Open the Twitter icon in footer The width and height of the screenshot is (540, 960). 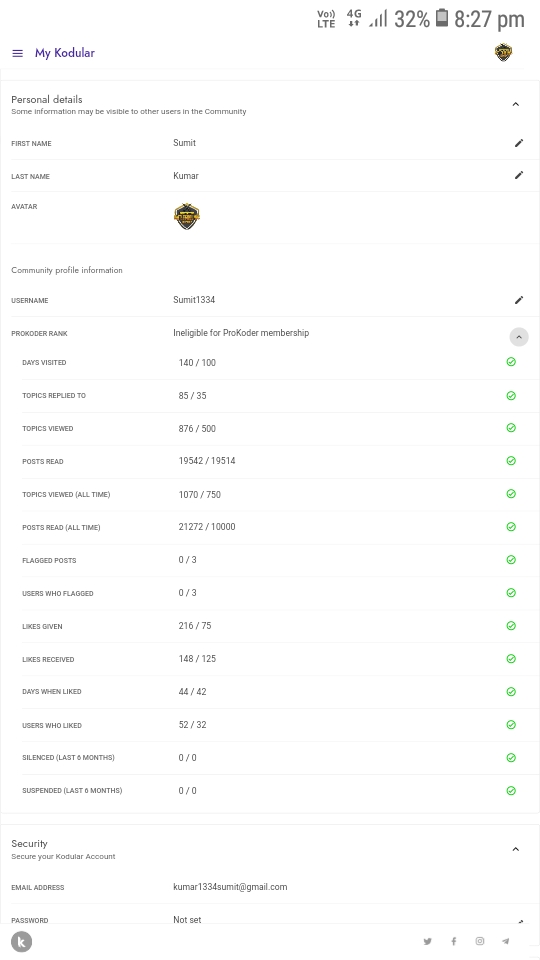[427, 941]
